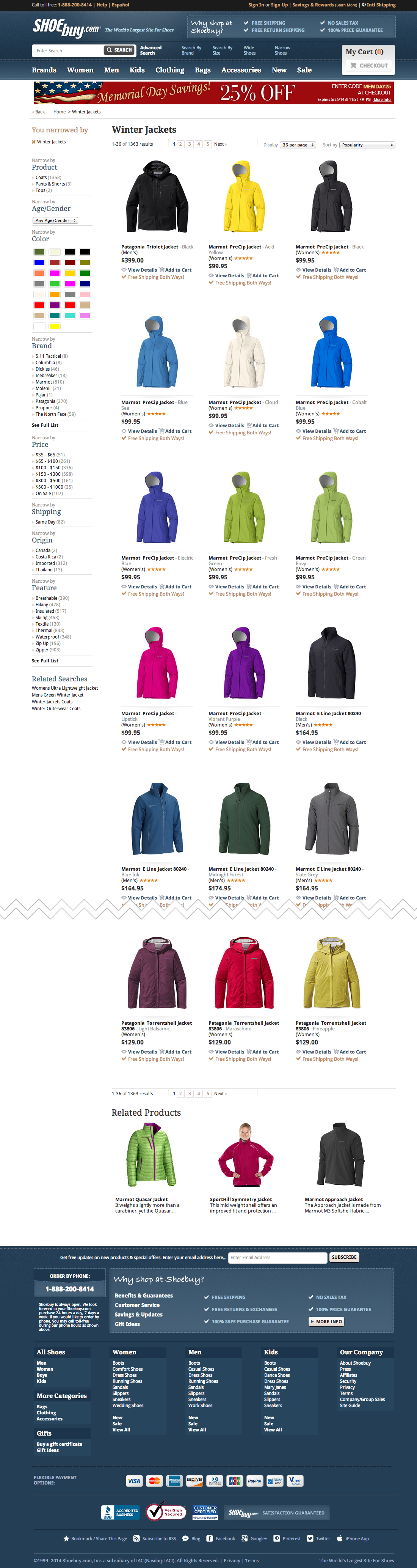Open the Women navigation menu
Image resolution: width=417 pixels, height=1568 pixels.
[80, 70]
